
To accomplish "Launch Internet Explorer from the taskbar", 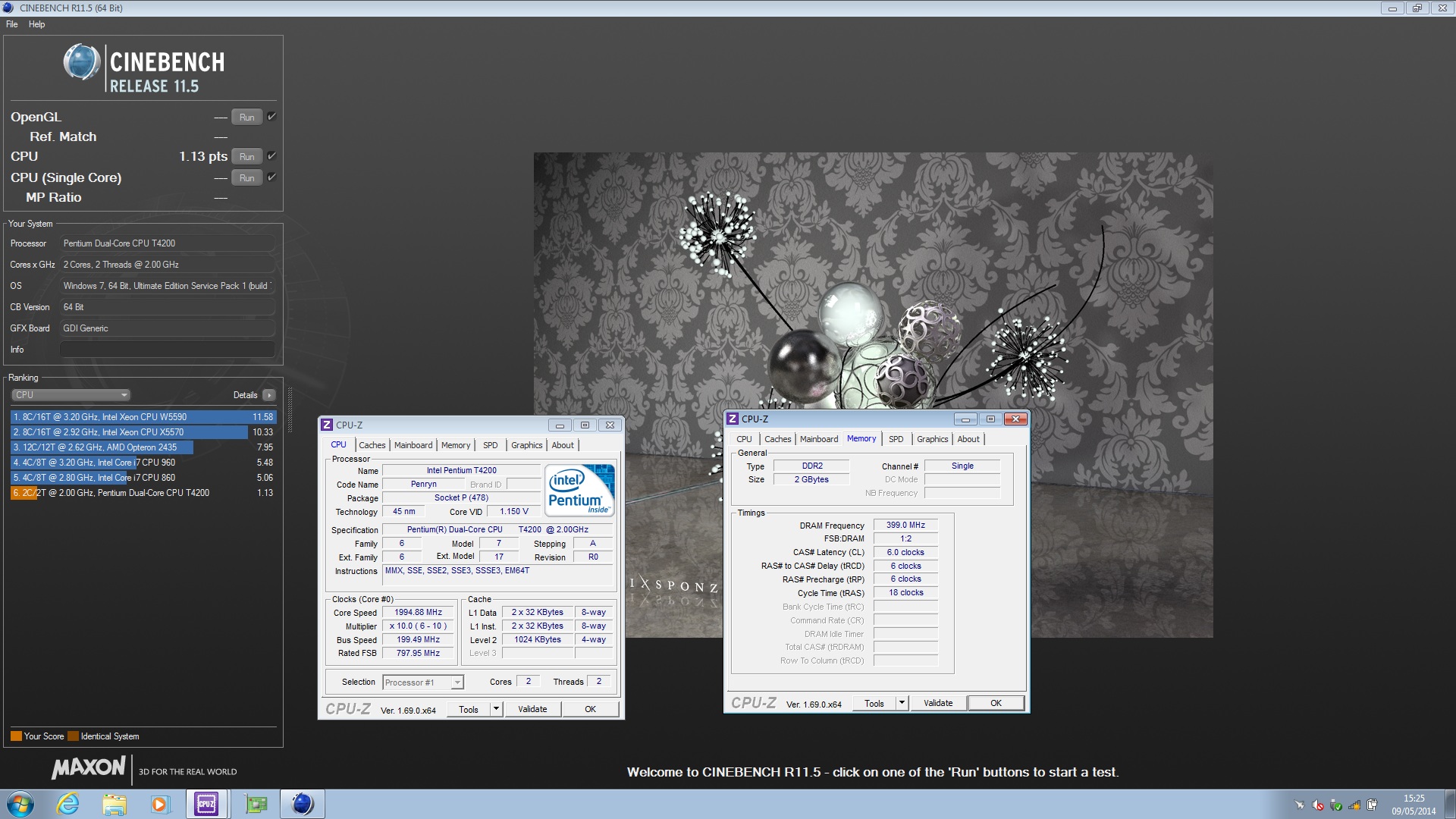I will 68,804.
